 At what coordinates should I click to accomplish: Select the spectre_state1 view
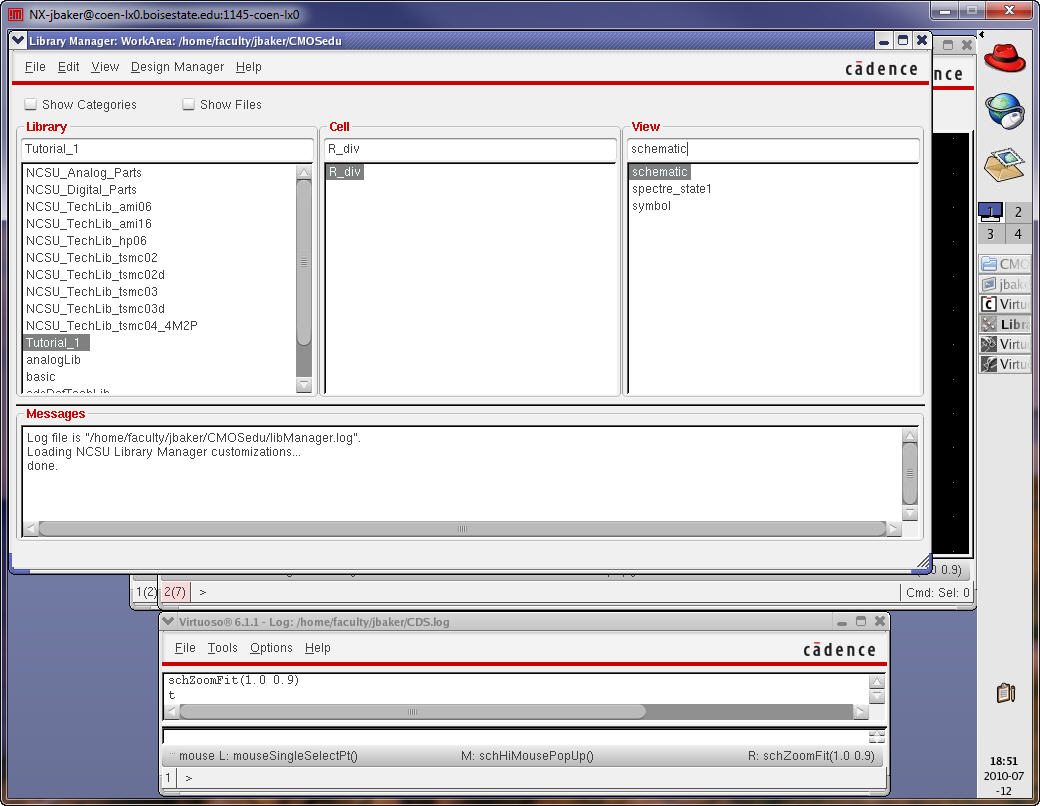coord(671,189)
